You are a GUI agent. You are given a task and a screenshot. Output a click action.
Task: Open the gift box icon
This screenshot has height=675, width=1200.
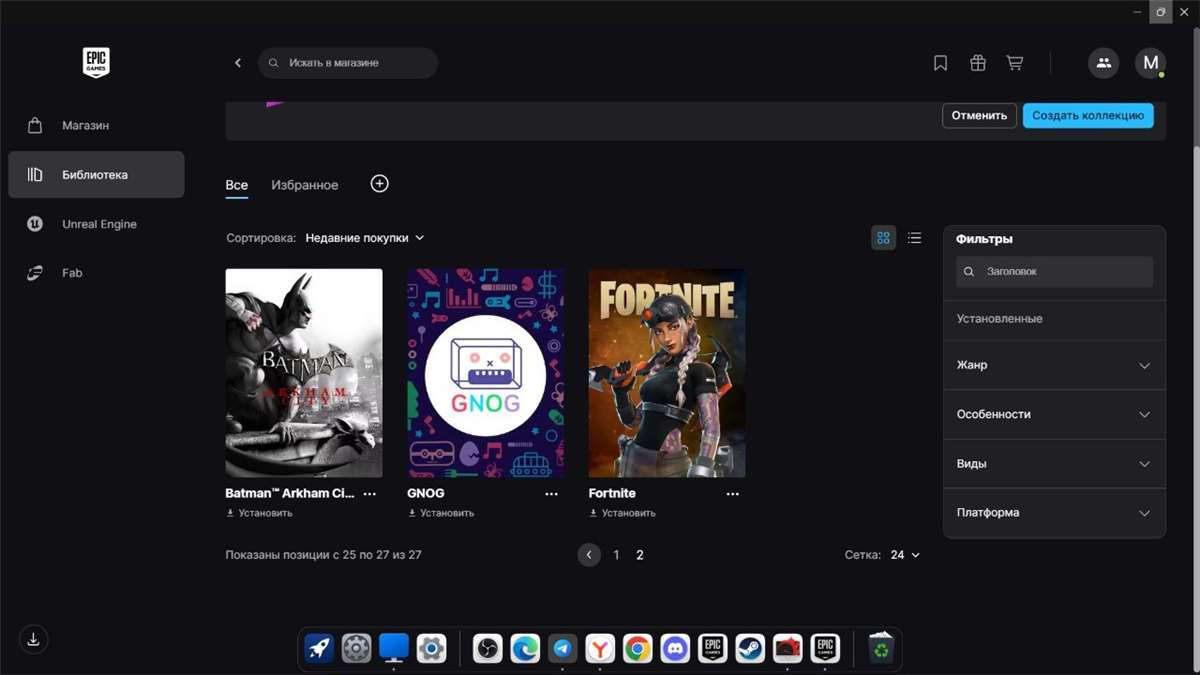(x=978, y=63)
